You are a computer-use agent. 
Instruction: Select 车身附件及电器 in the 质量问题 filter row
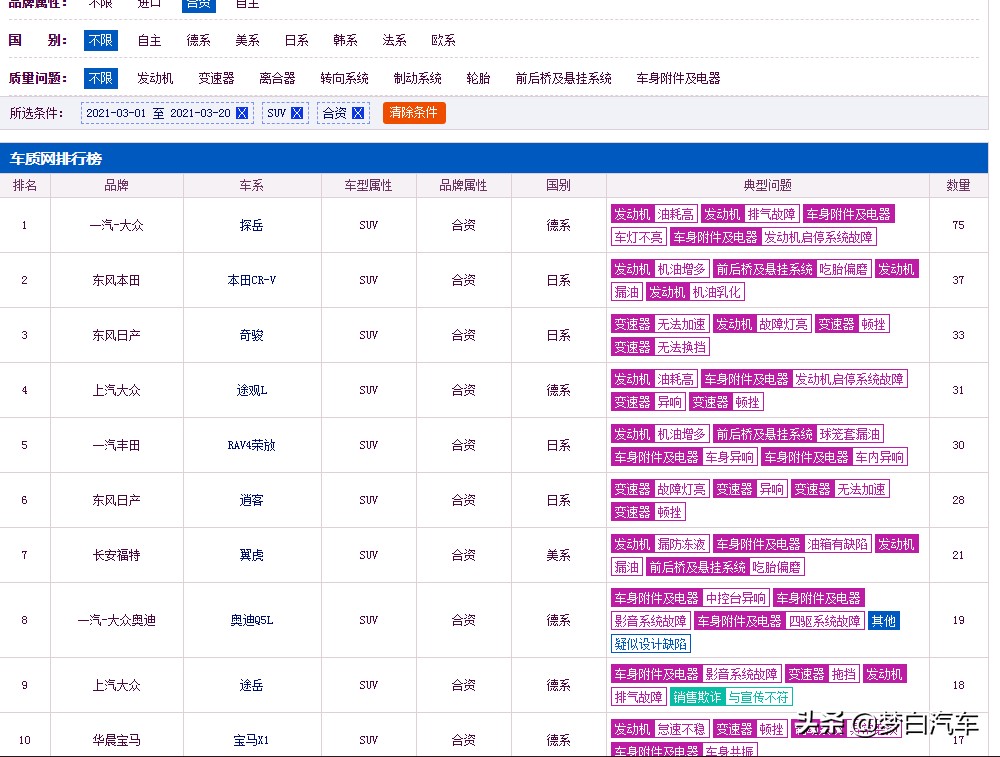pos(678,78)
